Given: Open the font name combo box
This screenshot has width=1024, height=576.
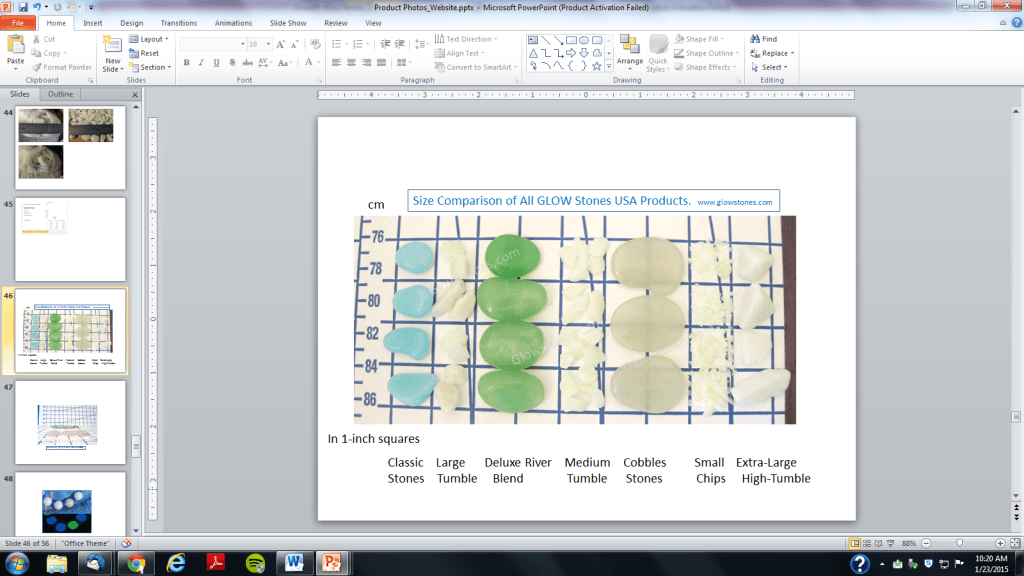Looking at the screenshot, I should tap(212, 44).
